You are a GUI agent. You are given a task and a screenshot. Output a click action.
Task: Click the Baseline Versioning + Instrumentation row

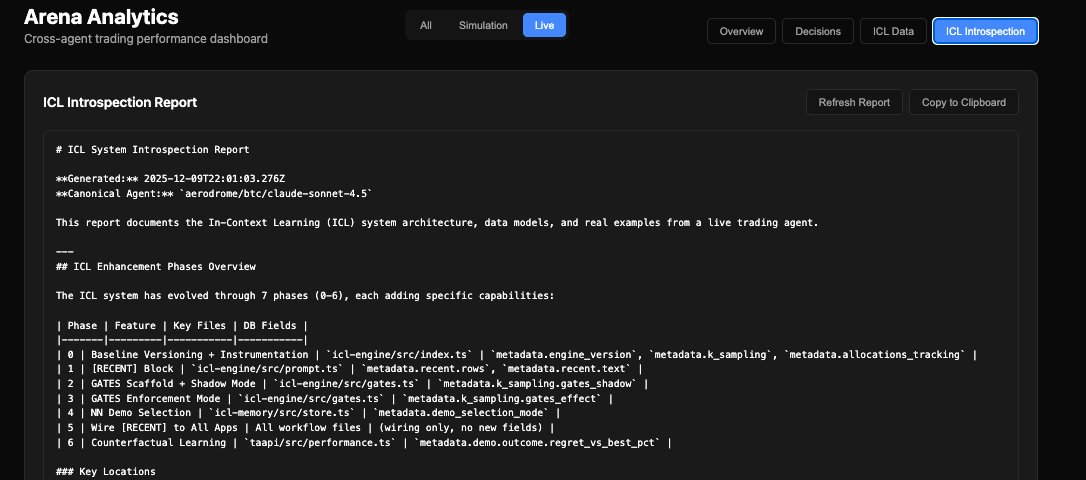coord(517,355)
